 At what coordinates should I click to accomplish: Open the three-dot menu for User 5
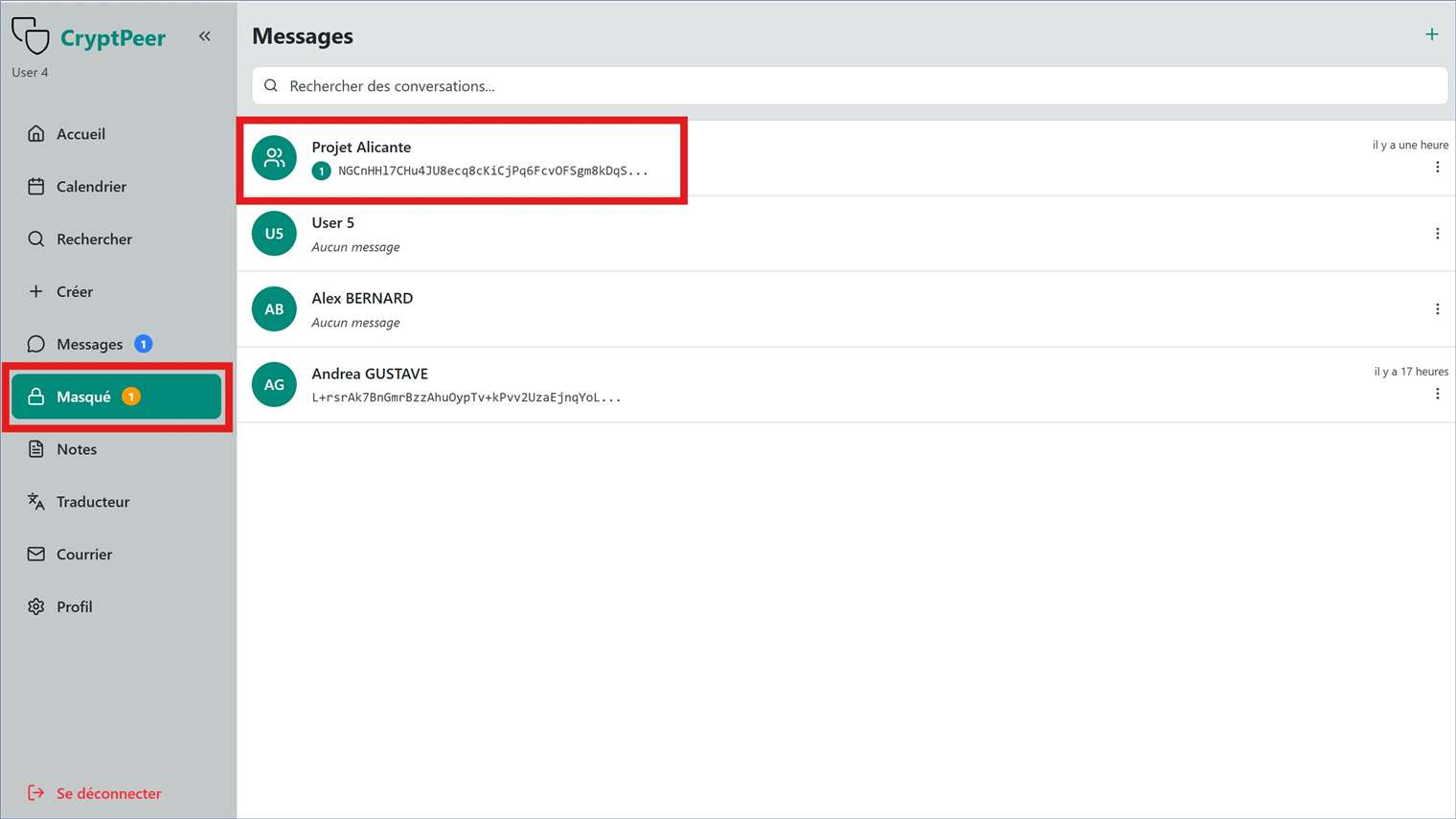pos(1437,234)
